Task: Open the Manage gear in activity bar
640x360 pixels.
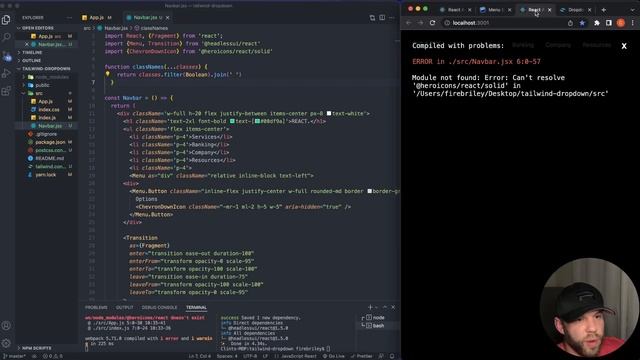Action: coord(6,343)
